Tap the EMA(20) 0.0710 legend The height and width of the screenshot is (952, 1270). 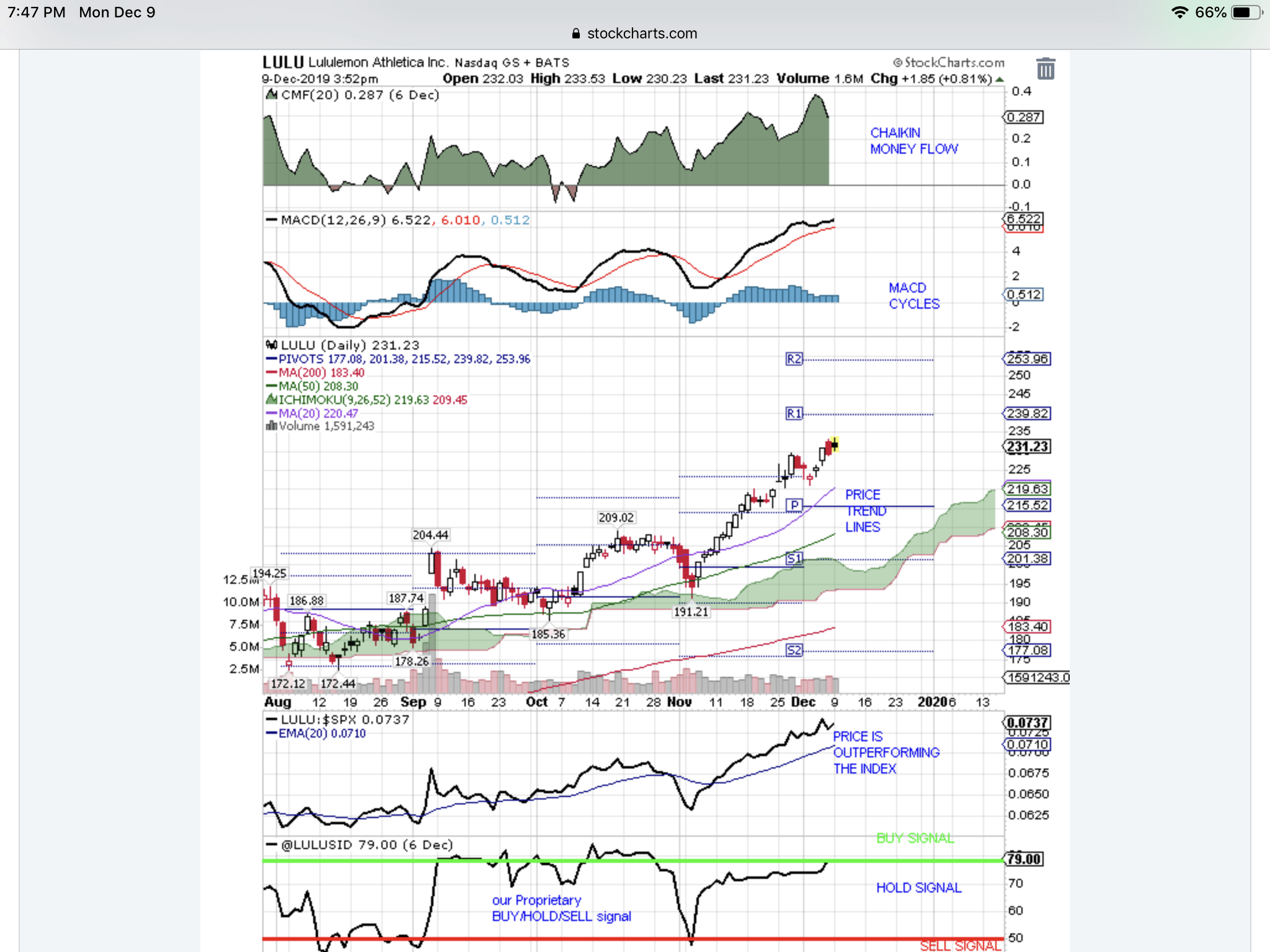coord(316,733)
